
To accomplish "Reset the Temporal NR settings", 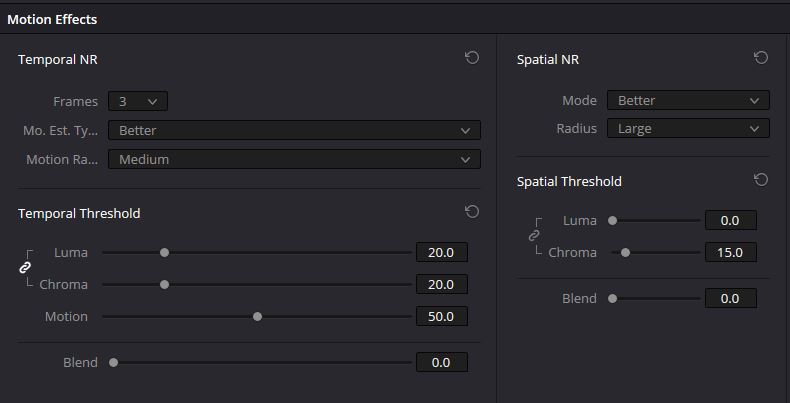I will tap(472, 58).
